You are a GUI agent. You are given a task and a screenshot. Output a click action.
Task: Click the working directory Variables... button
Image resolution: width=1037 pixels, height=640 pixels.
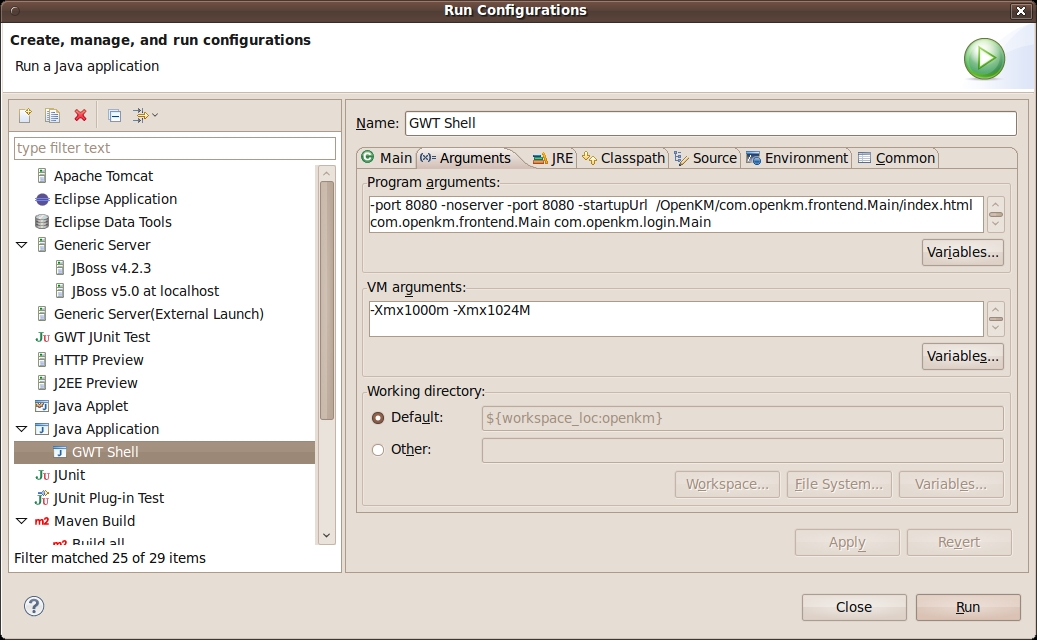[x=950, y=485]
